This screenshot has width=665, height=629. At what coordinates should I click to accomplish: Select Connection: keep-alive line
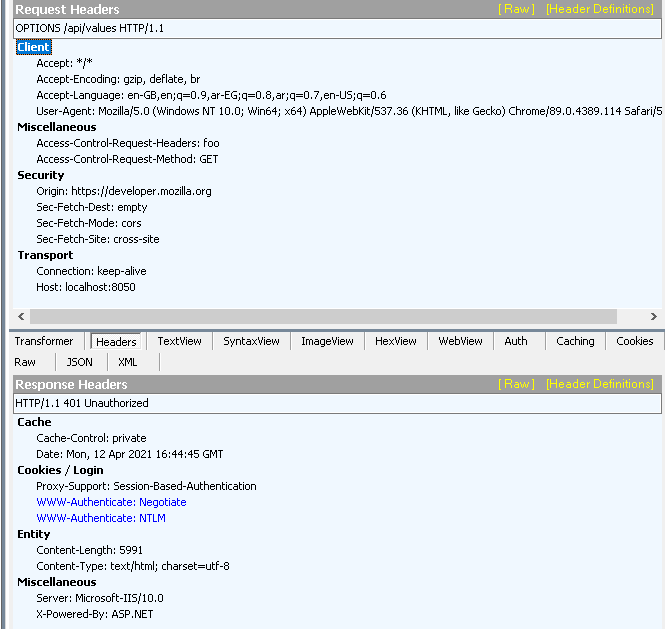[91, 271]
